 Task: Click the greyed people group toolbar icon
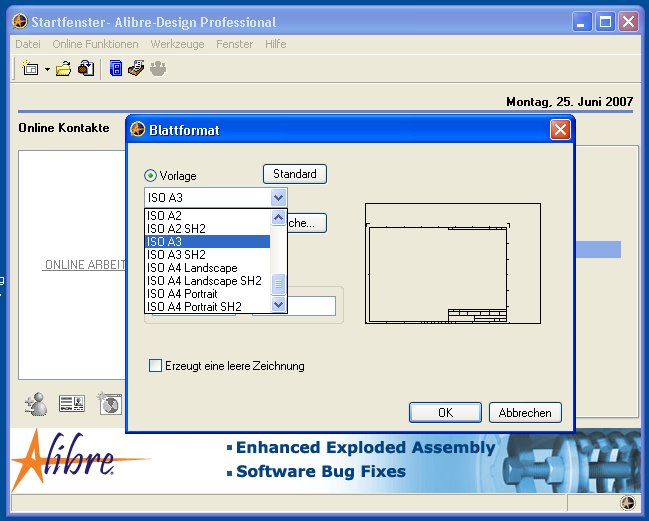click(158, 69)
